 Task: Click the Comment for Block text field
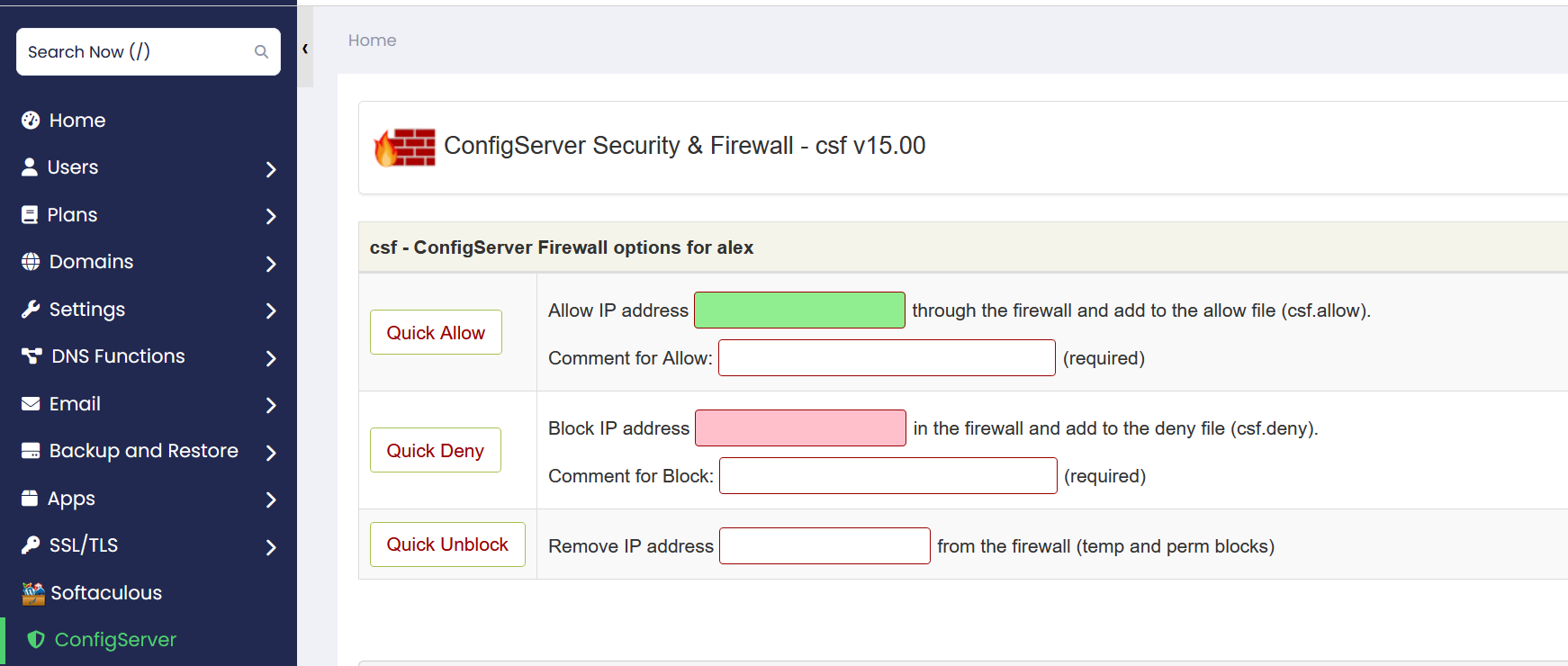pyautogui.click(x=888, y=476)
